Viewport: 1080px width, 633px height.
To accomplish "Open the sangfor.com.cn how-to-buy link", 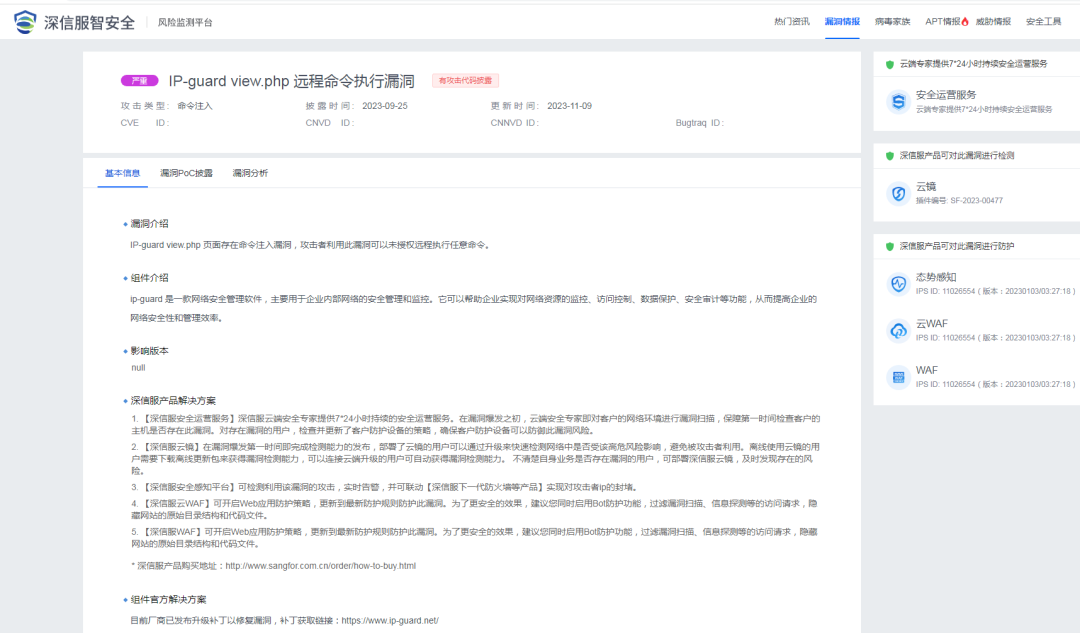I will 320,565.
